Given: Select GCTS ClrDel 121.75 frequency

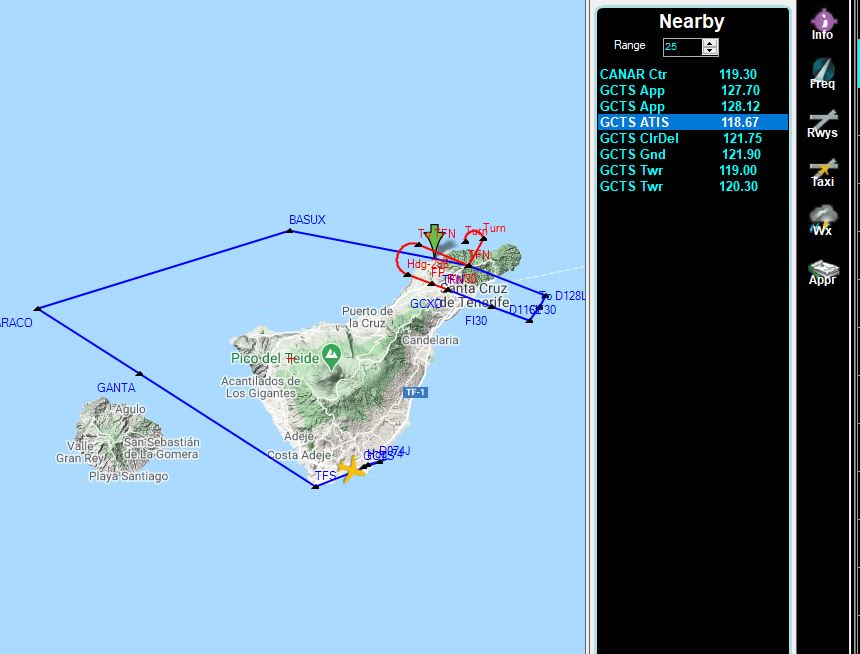Looking at the screenshot, I should point(693,138).
